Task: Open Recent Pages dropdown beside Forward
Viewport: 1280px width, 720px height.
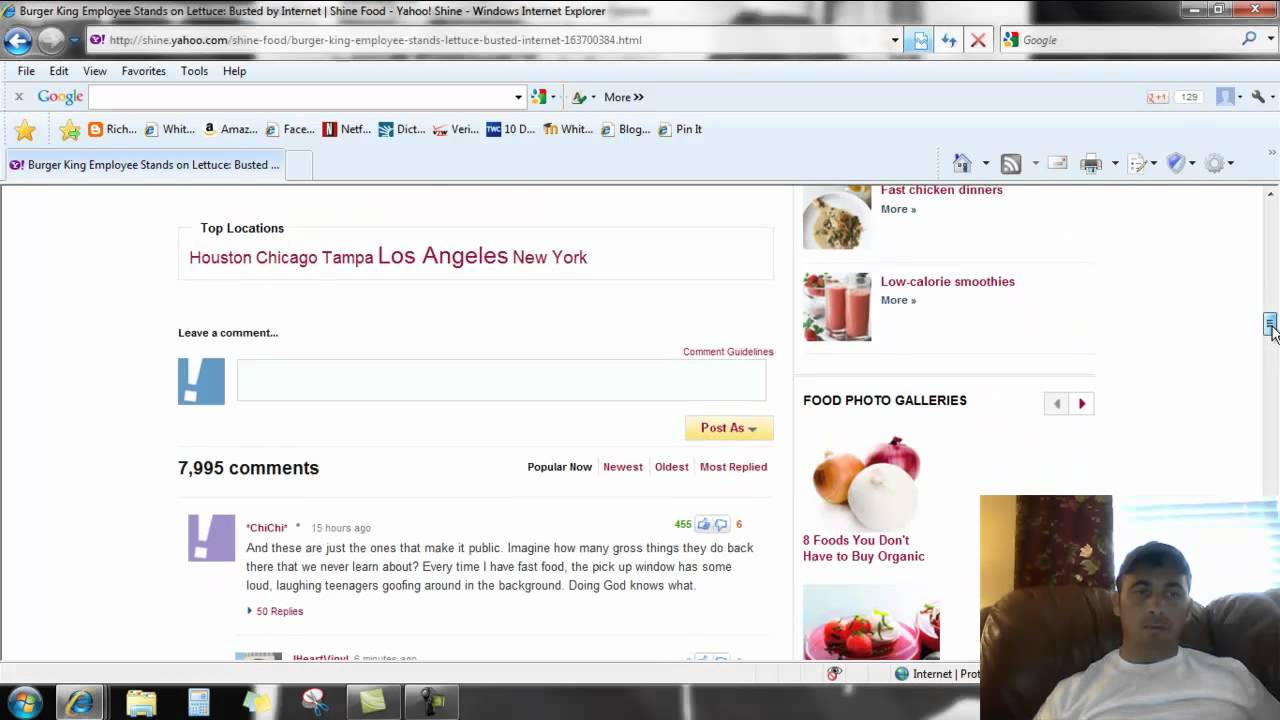Action: (x=74, y=41)
